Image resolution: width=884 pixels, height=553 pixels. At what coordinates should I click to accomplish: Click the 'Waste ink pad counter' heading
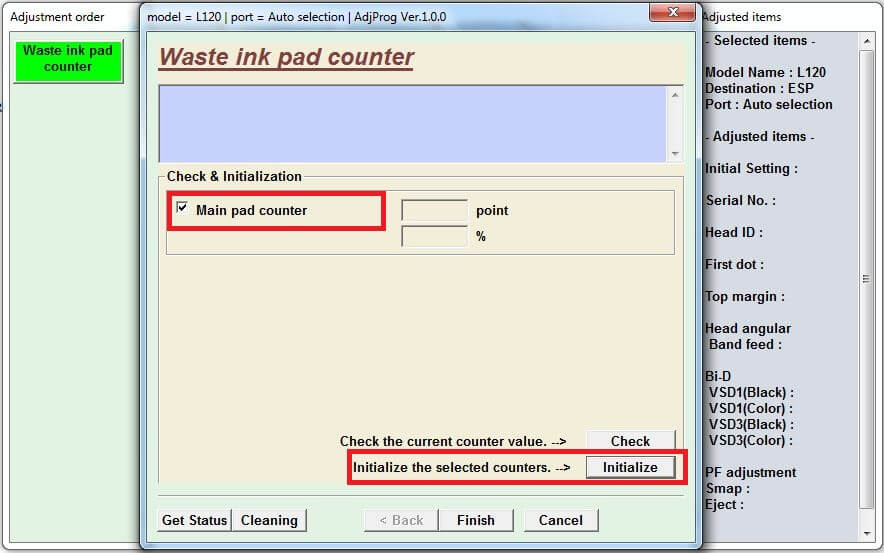point(286,57)
